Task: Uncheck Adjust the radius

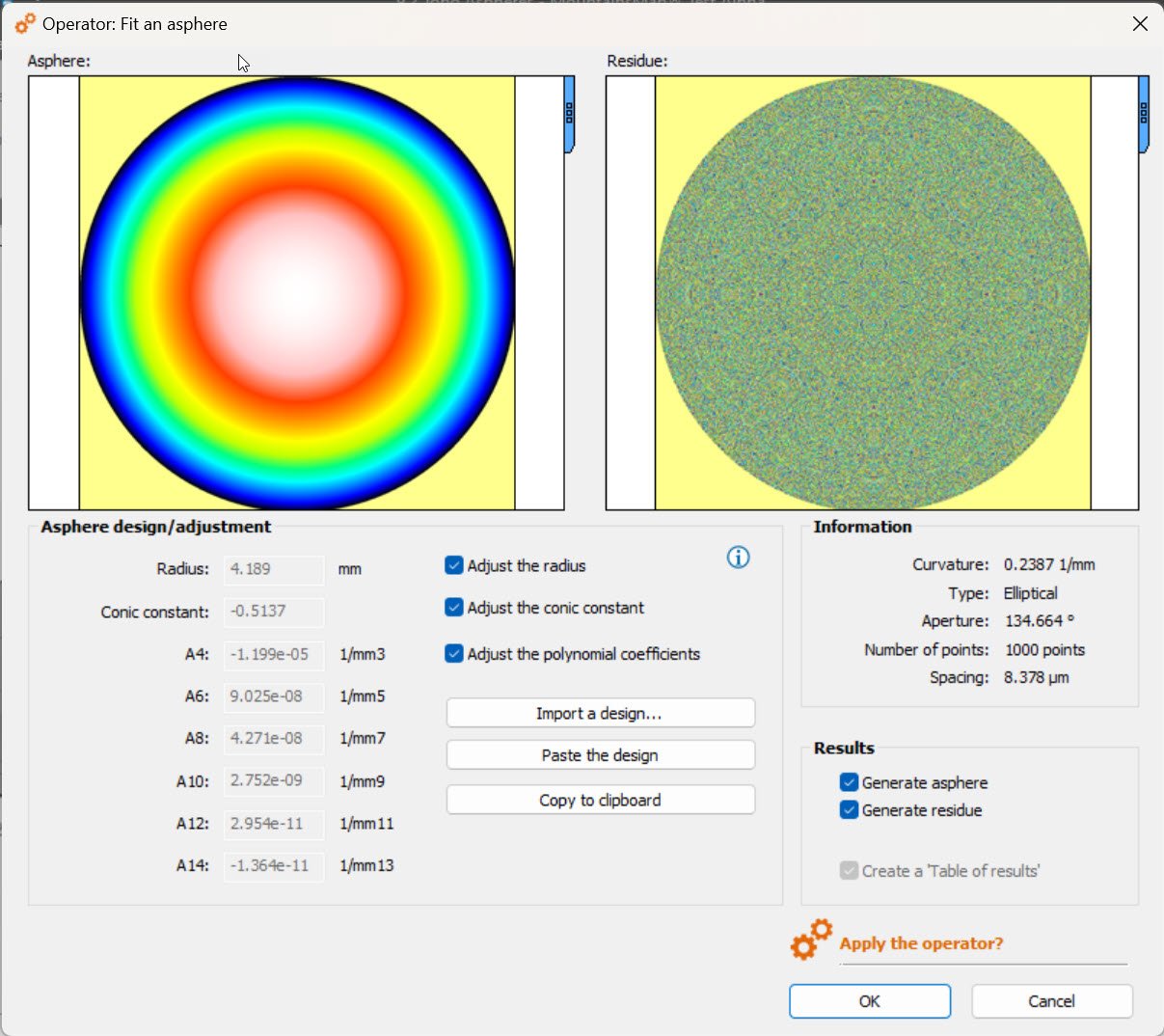Action: (x=454, y=565)
